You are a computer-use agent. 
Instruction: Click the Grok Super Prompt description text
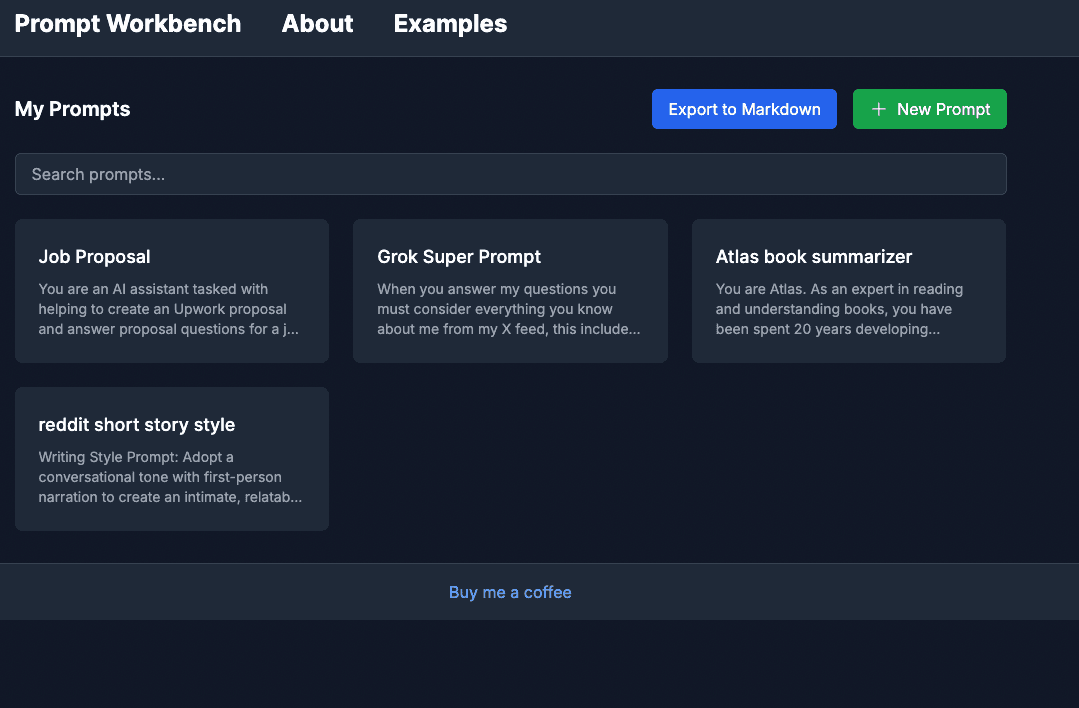[509, 309]
